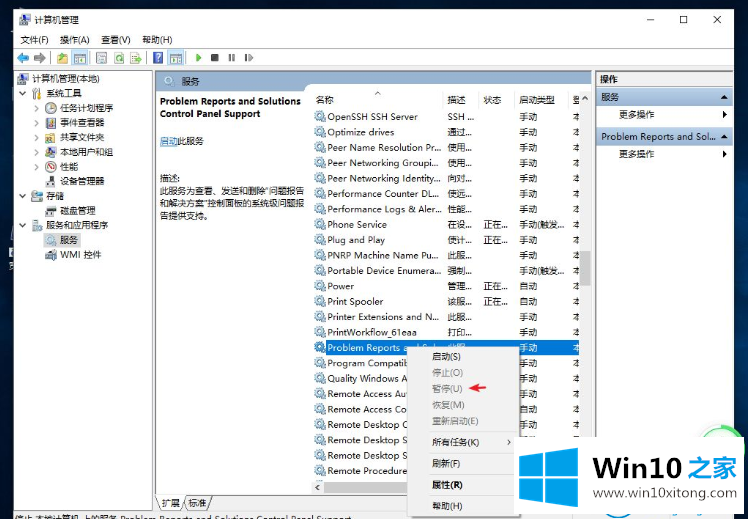Click the PNRP Machine Name gear icon

click(320, 255)
